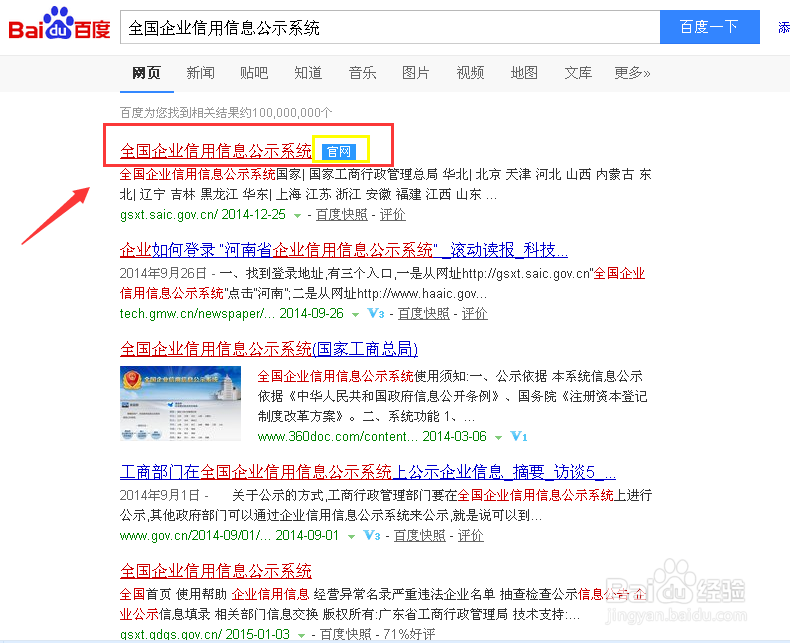This screenshot has height=643, width=790.
Task: Open the 知道 tab
Action: point(308,73)
